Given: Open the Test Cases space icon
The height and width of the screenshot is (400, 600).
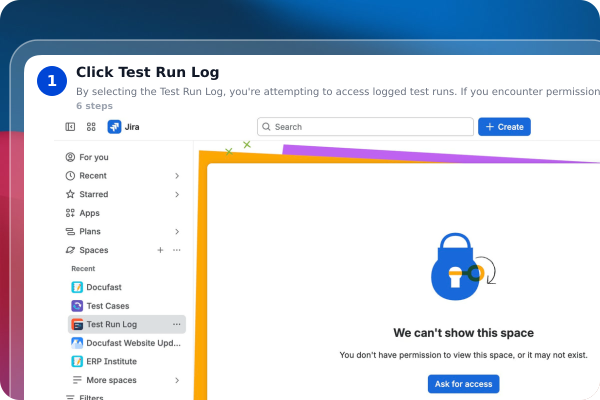Looking at the screenshot, I should (x=77, y=306).
